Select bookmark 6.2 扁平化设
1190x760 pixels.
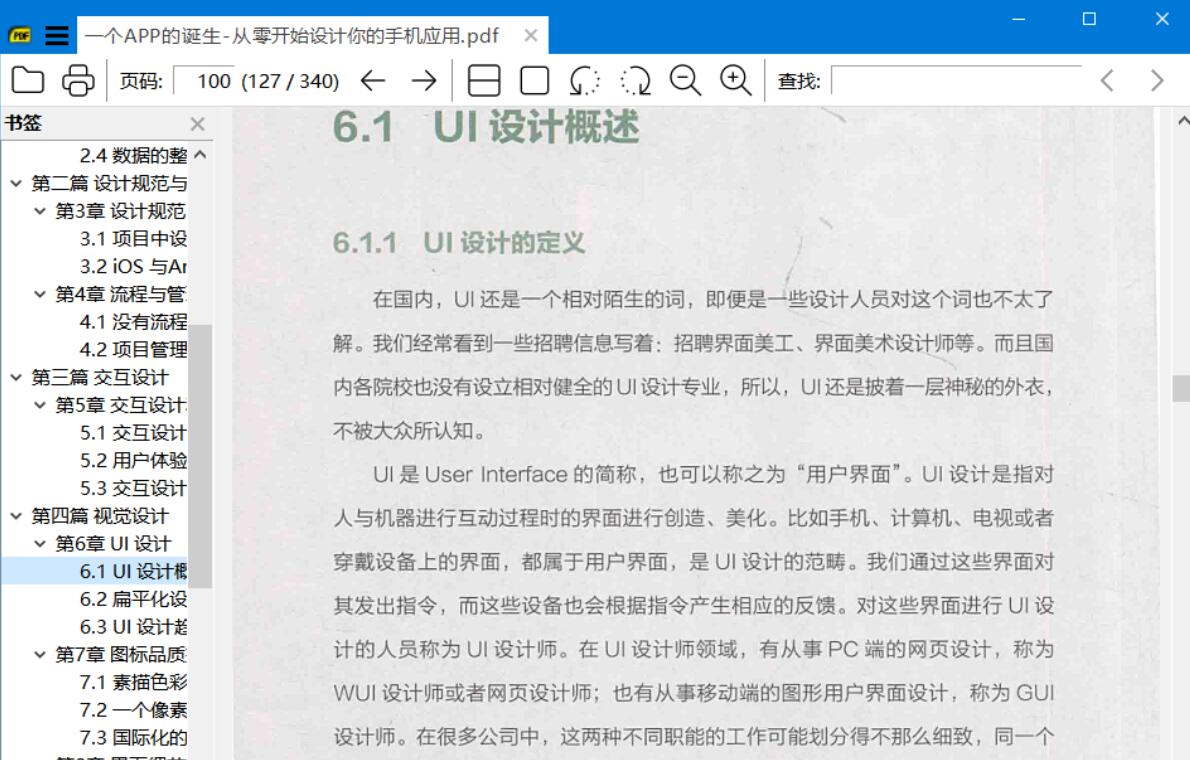(x=134, y=599)
